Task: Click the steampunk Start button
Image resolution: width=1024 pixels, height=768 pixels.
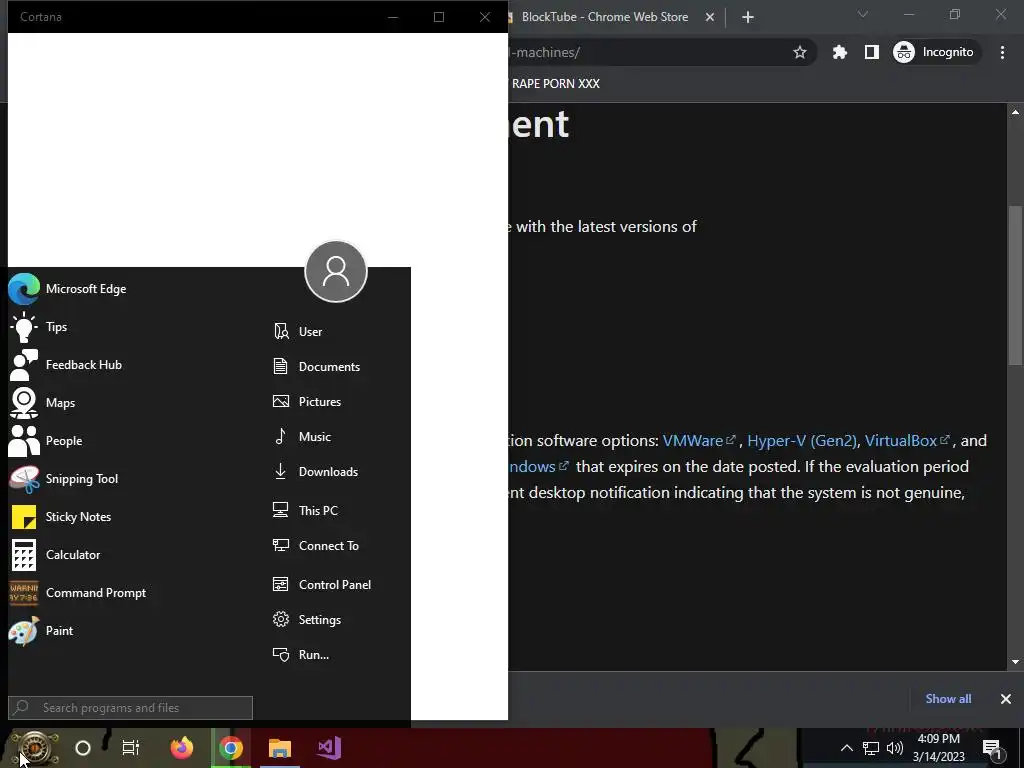Action: 34,748
